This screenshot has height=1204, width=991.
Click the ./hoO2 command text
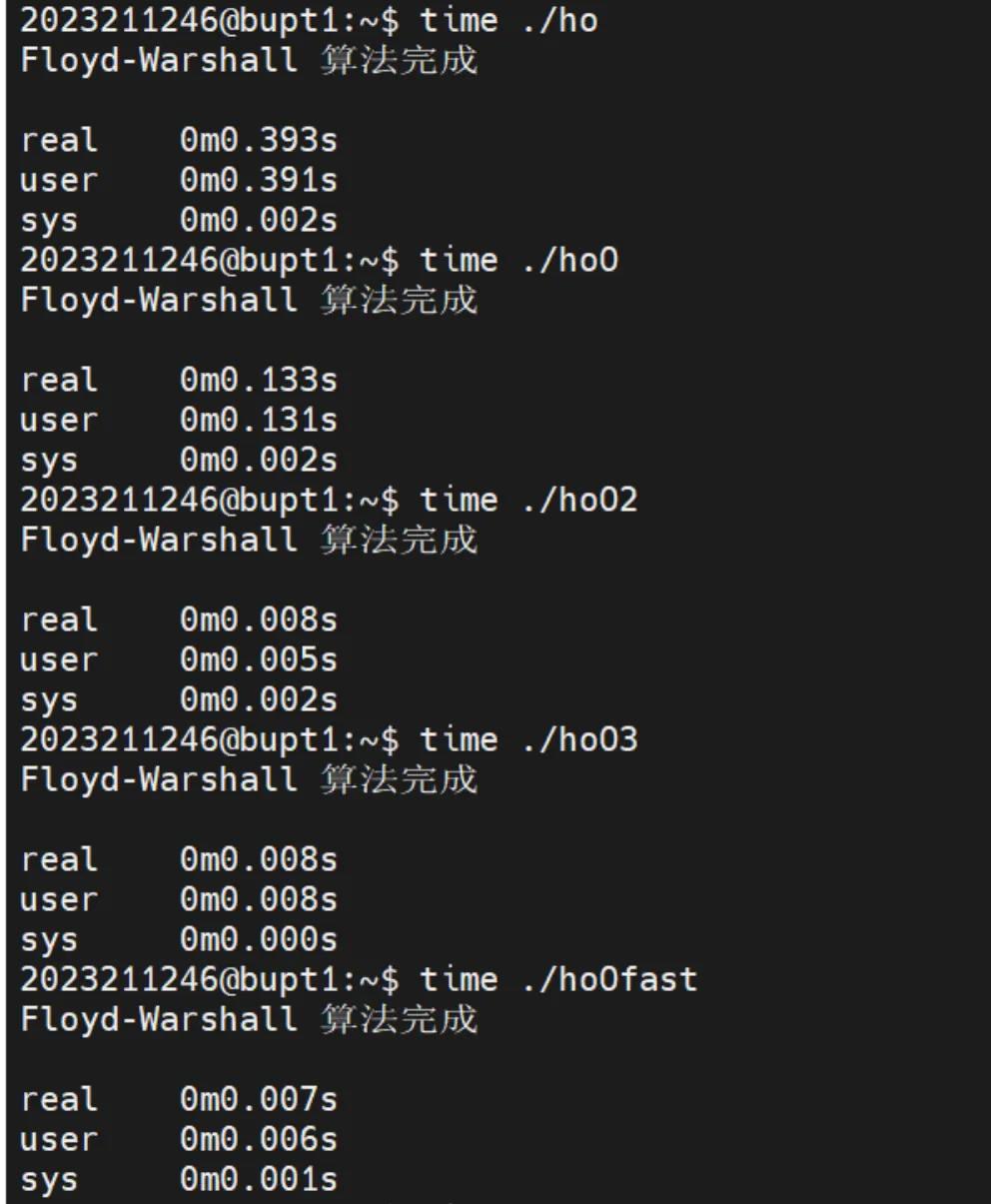click(579, 500)
